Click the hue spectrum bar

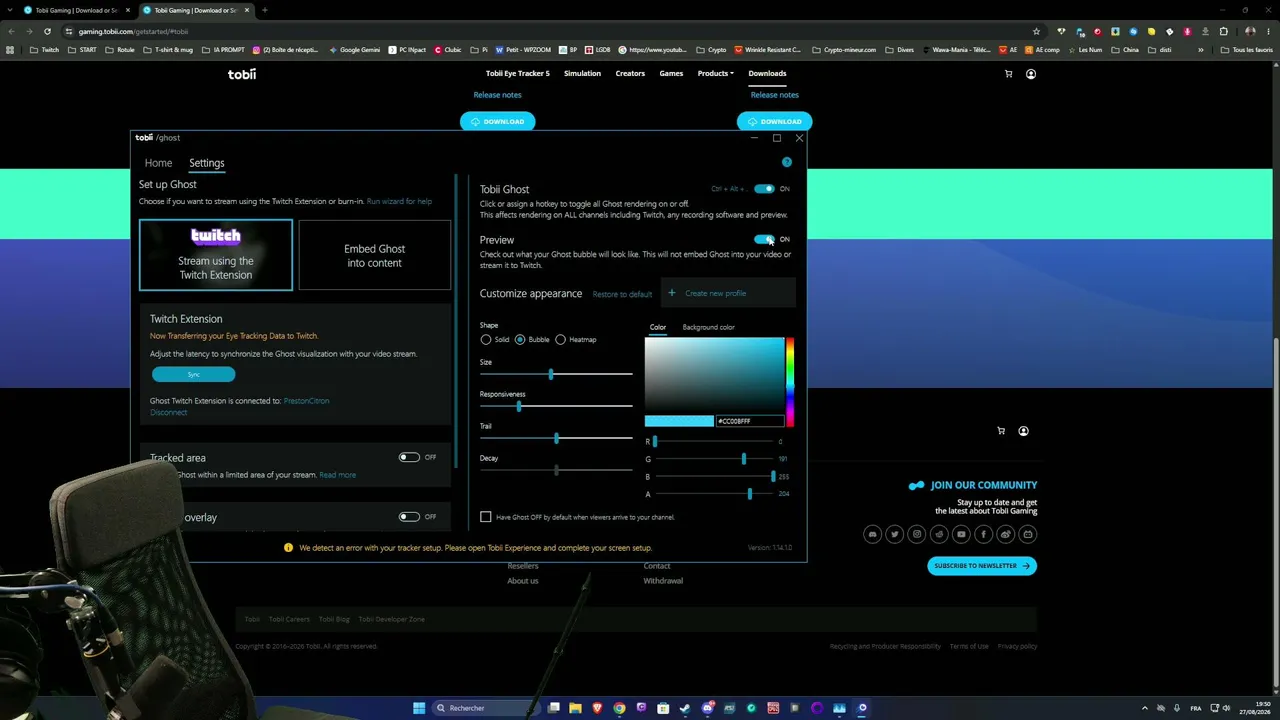[789, 382]
